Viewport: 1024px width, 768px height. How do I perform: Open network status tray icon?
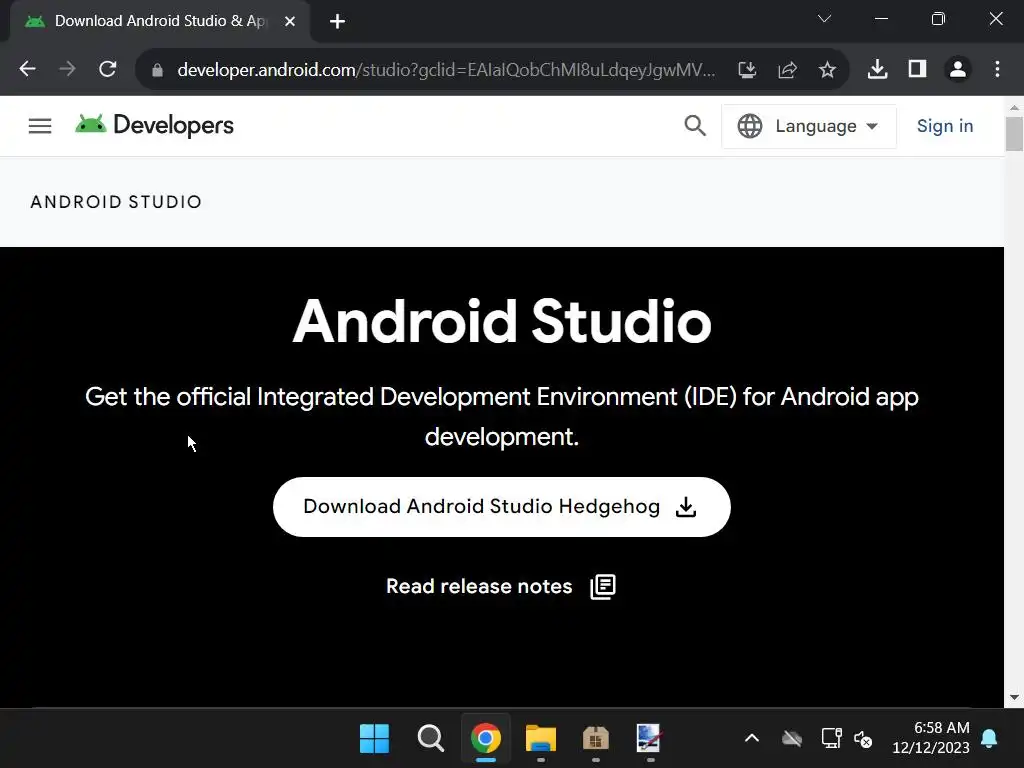tap(831, 738)
